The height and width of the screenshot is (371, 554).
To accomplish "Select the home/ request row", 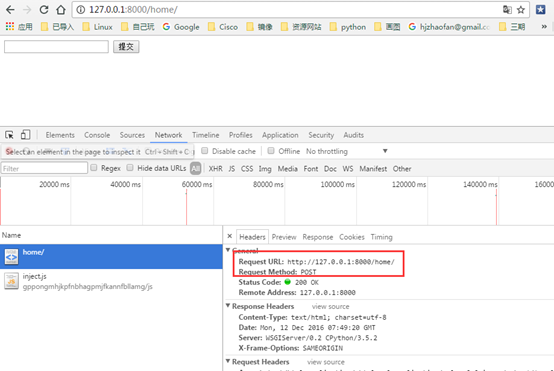I will [x=111, y=257].
